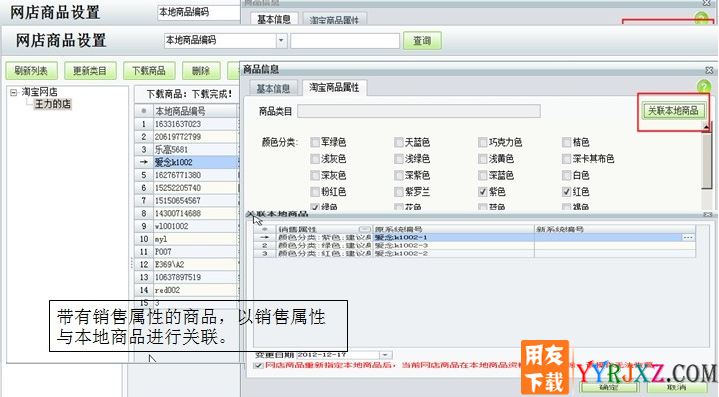
Task: Check the 浅黄色 color option
Action: [482, 159]
